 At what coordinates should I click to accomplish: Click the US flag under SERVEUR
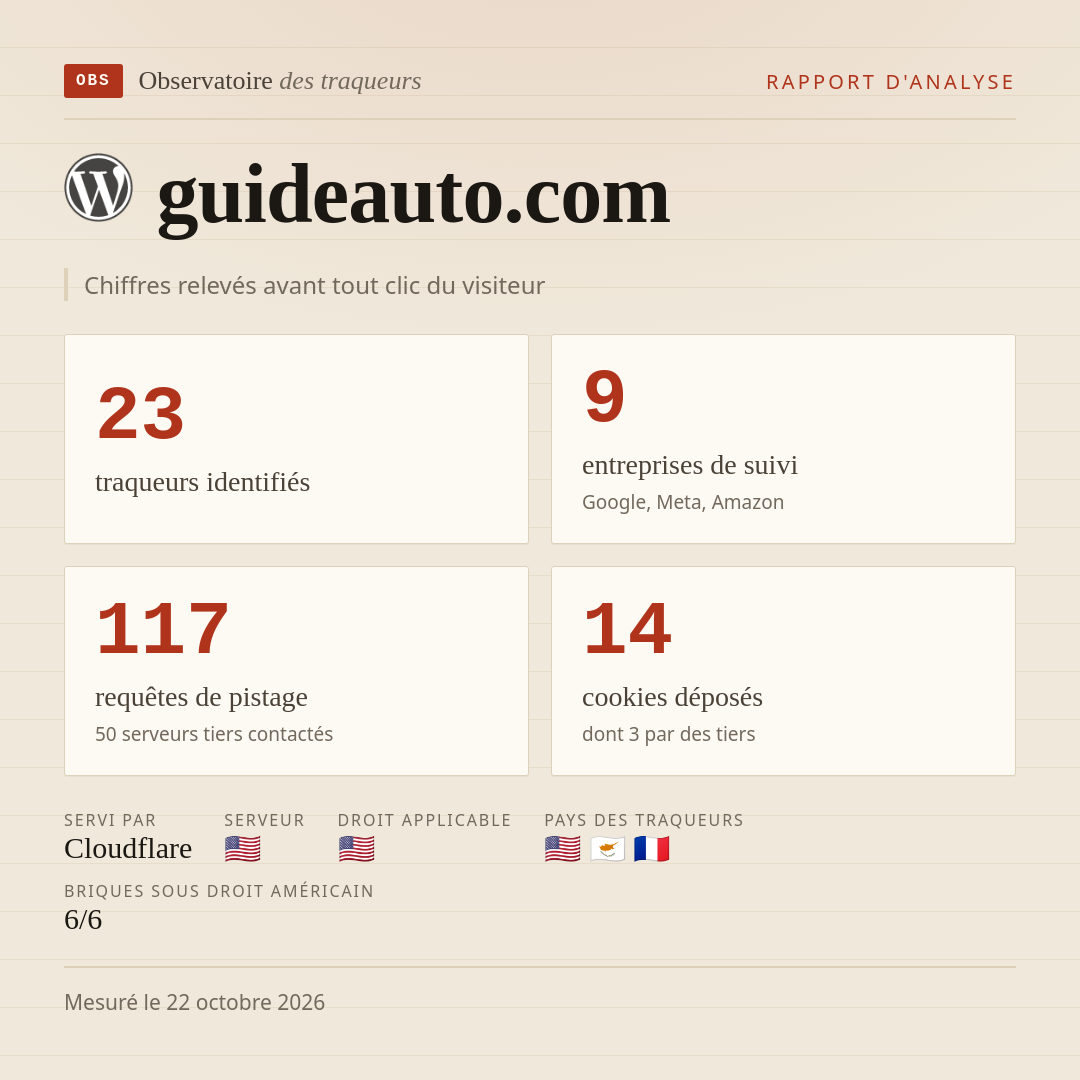coord(242,849)
